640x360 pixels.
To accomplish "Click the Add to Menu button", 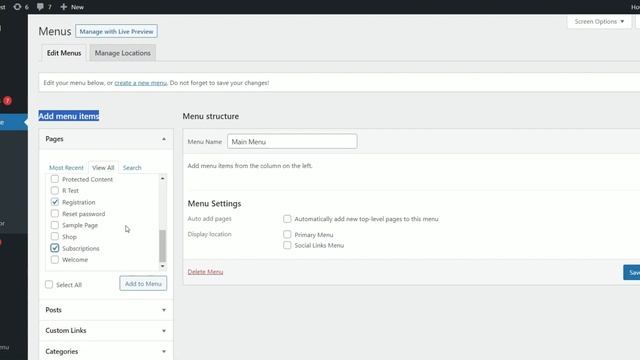I will click(x=143, y=284).
